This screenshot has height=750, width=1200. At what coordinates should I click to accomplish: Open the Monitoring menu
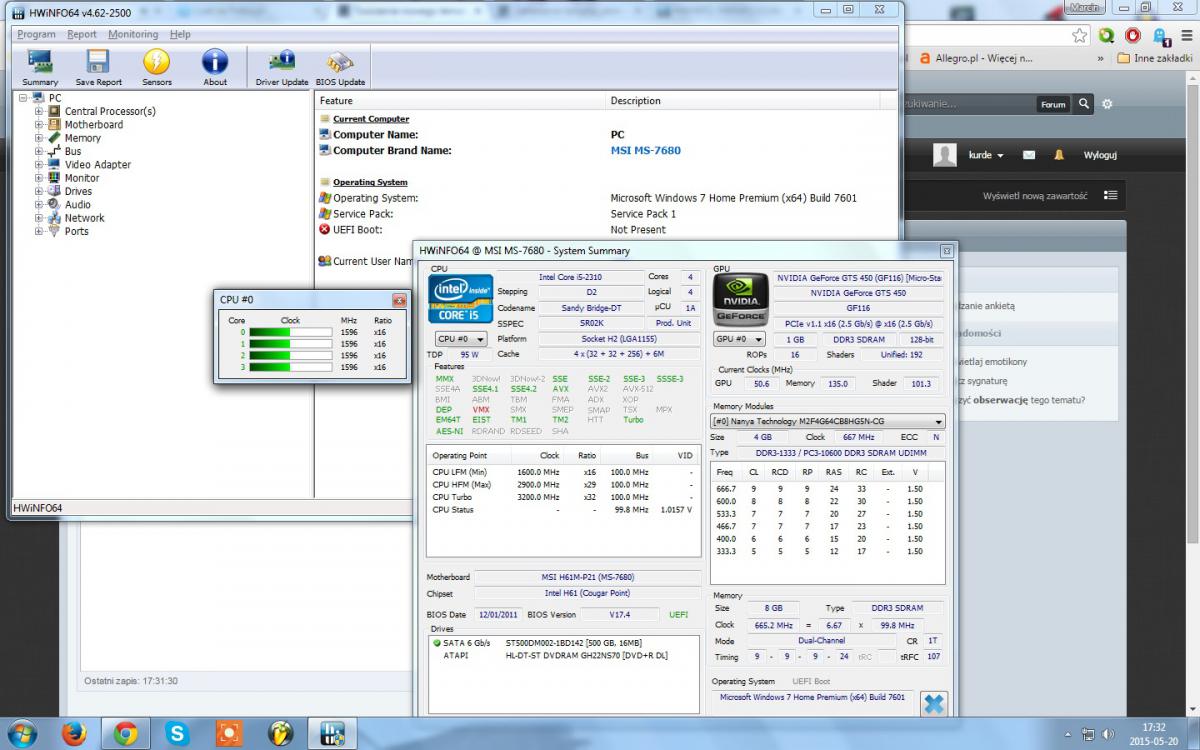[133, 34]
